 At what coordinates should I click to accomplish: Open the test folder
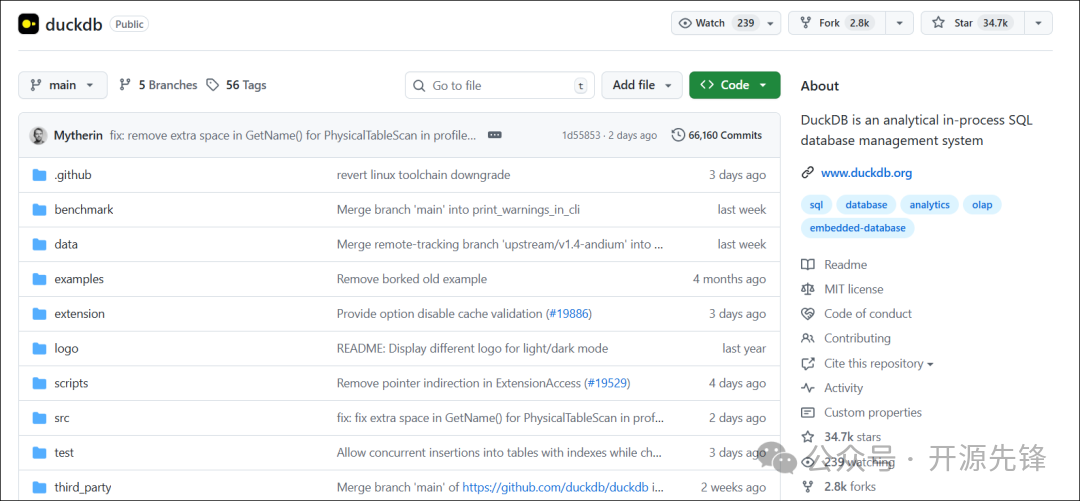pos(64,453)
